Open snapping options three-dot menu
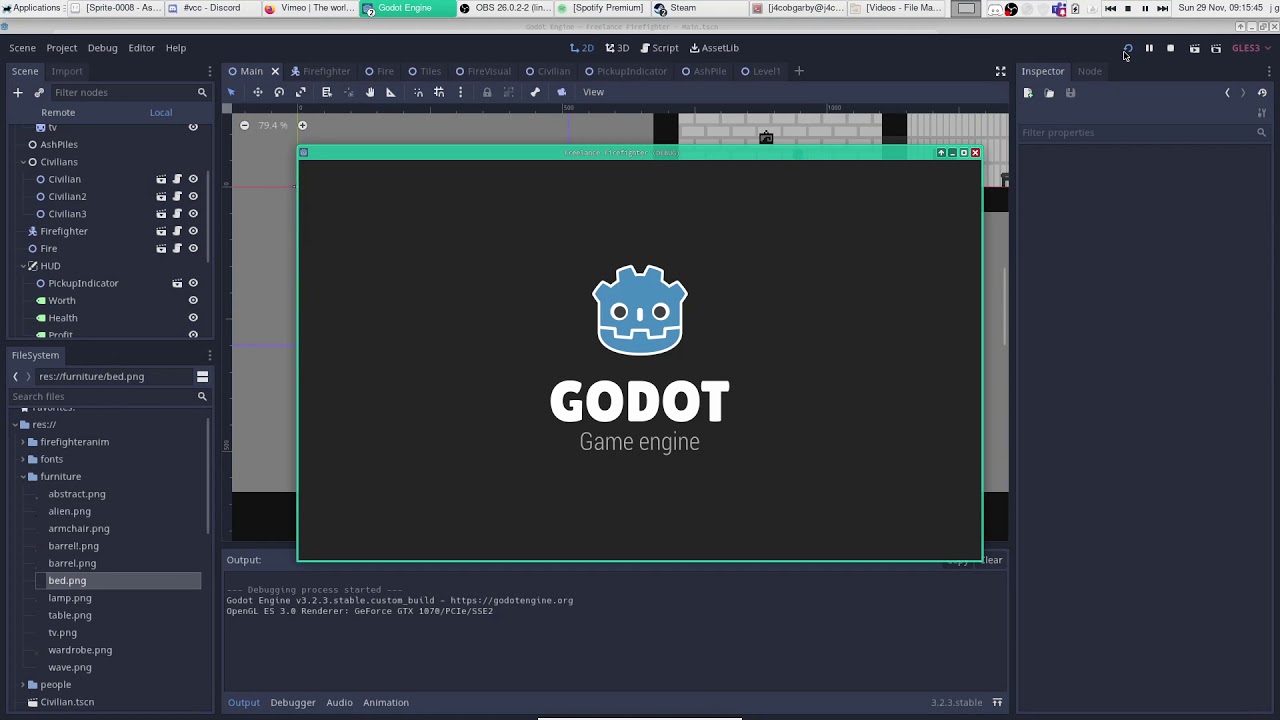1280x720 pixels. [x=460, y=92]
